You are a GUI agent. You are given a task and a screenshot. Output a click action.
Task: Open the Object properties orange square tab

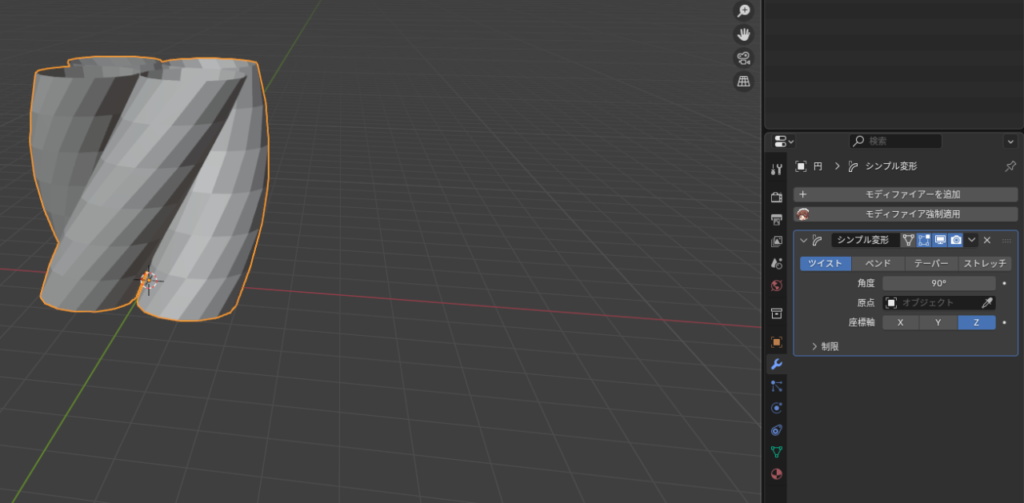777,342
